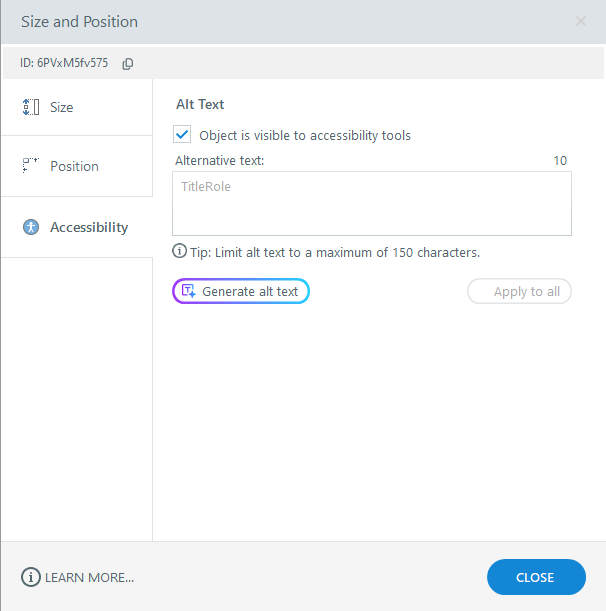The image size is (606, 611).
Task: Uncheck Object is visible to accessibility tools
Action: click(182, 134)
